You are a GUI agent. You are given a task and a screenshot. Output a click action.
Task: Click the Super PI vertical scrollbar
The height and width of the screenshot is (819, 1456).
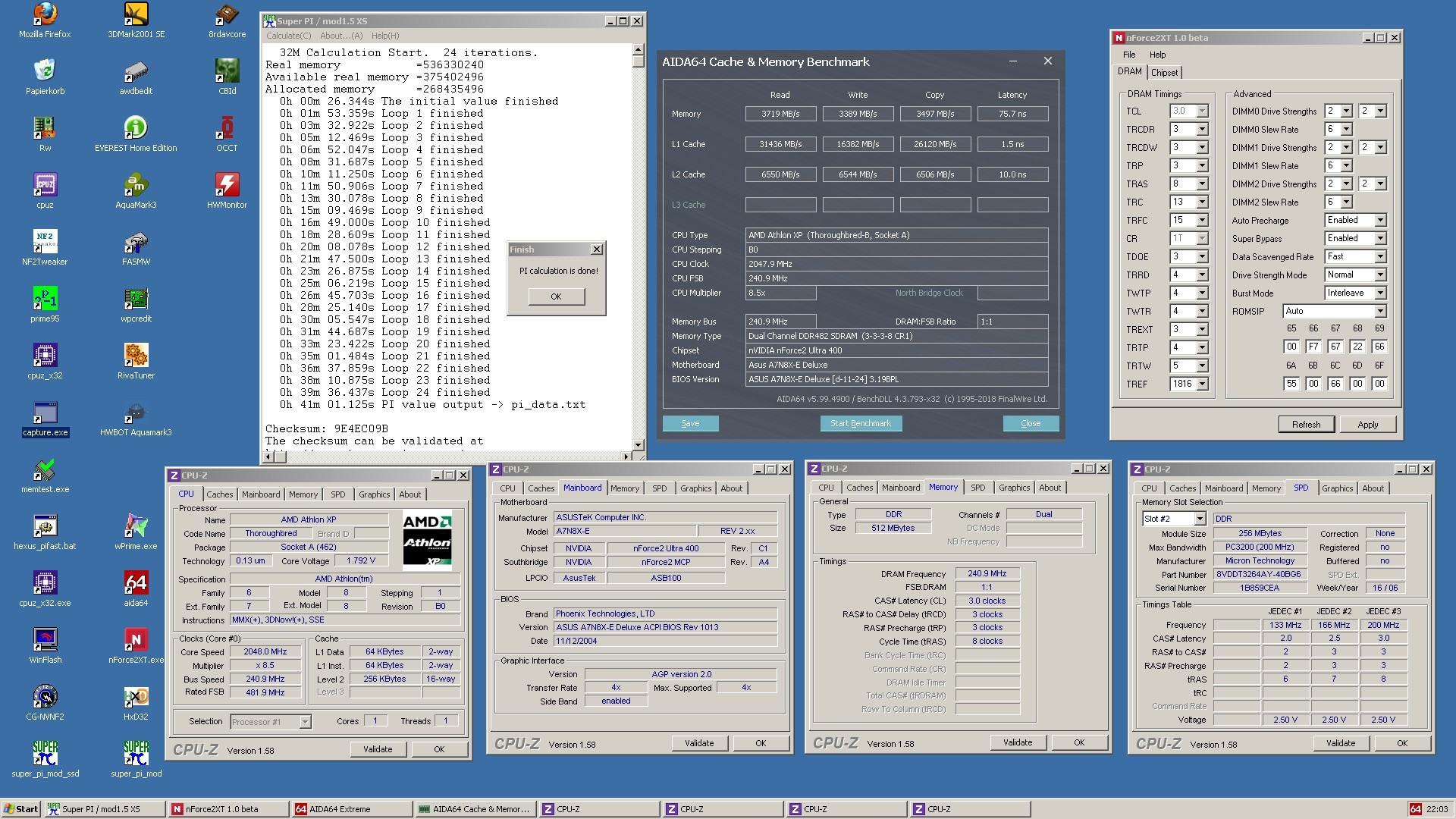638,246
